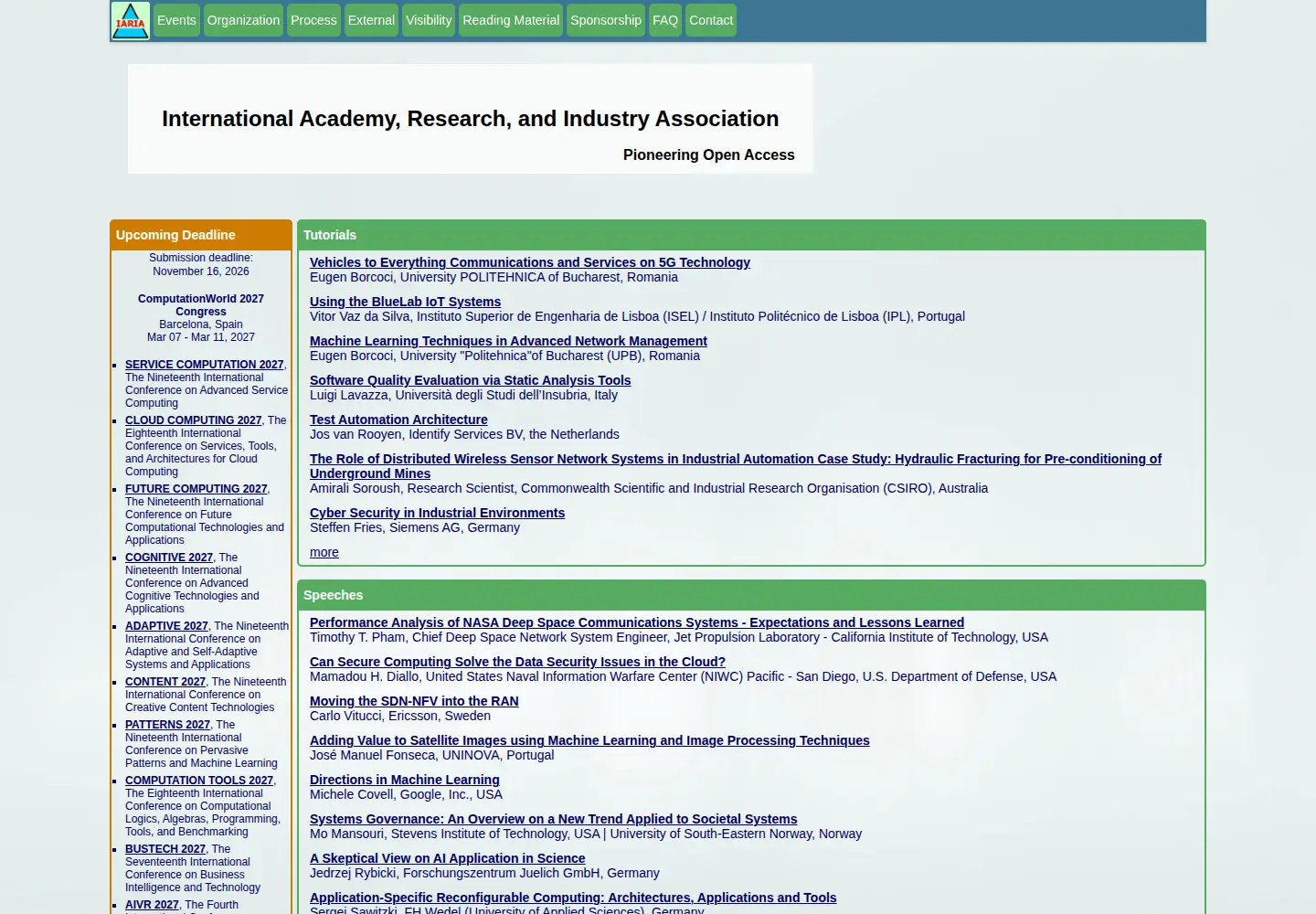Screen dimensions: 1316x914
Task: Open the Contact menu item
Action: coord(711,20)
